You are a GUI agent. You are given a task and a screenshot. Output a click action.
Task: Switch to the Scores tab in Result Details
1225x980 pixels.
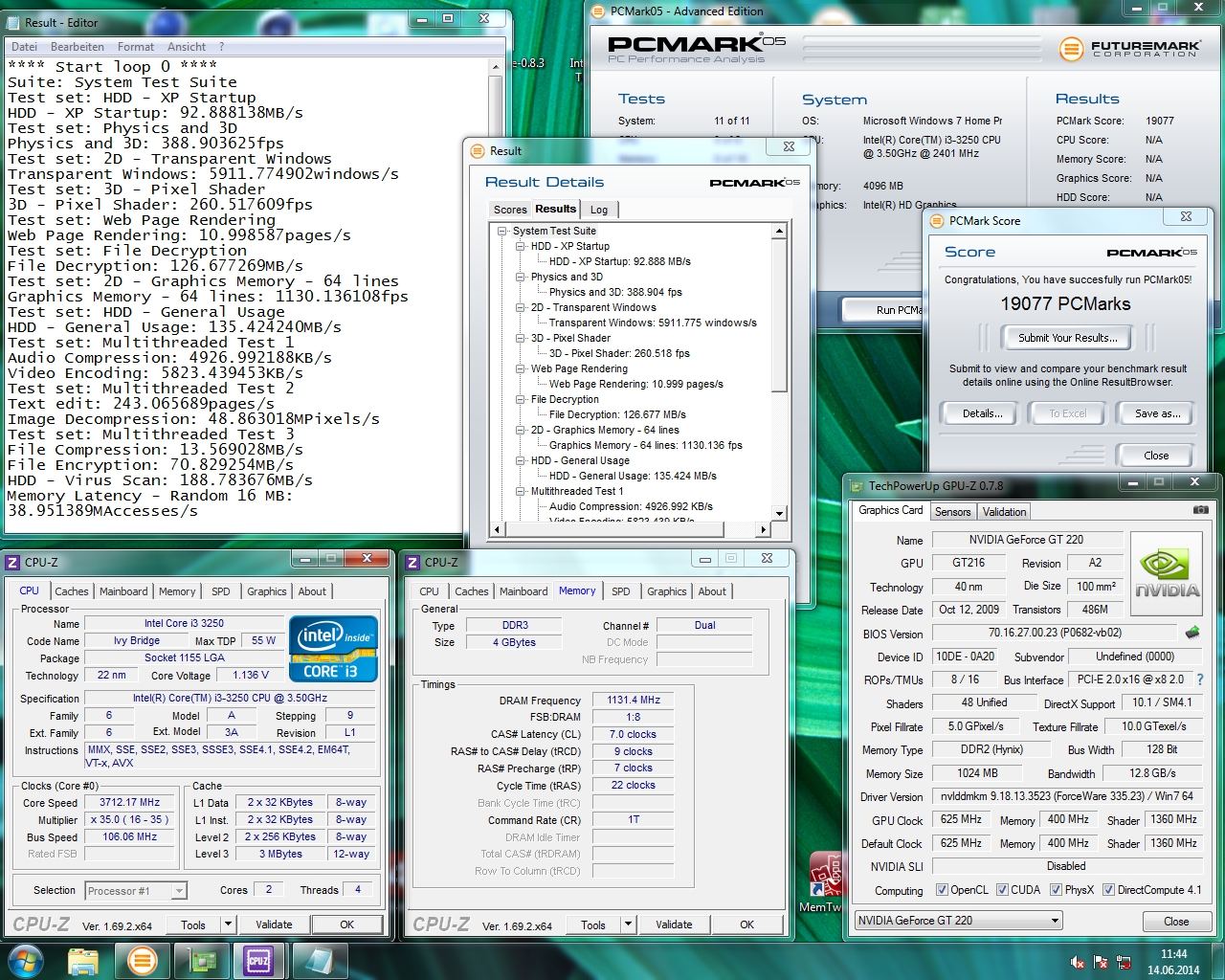510,210
